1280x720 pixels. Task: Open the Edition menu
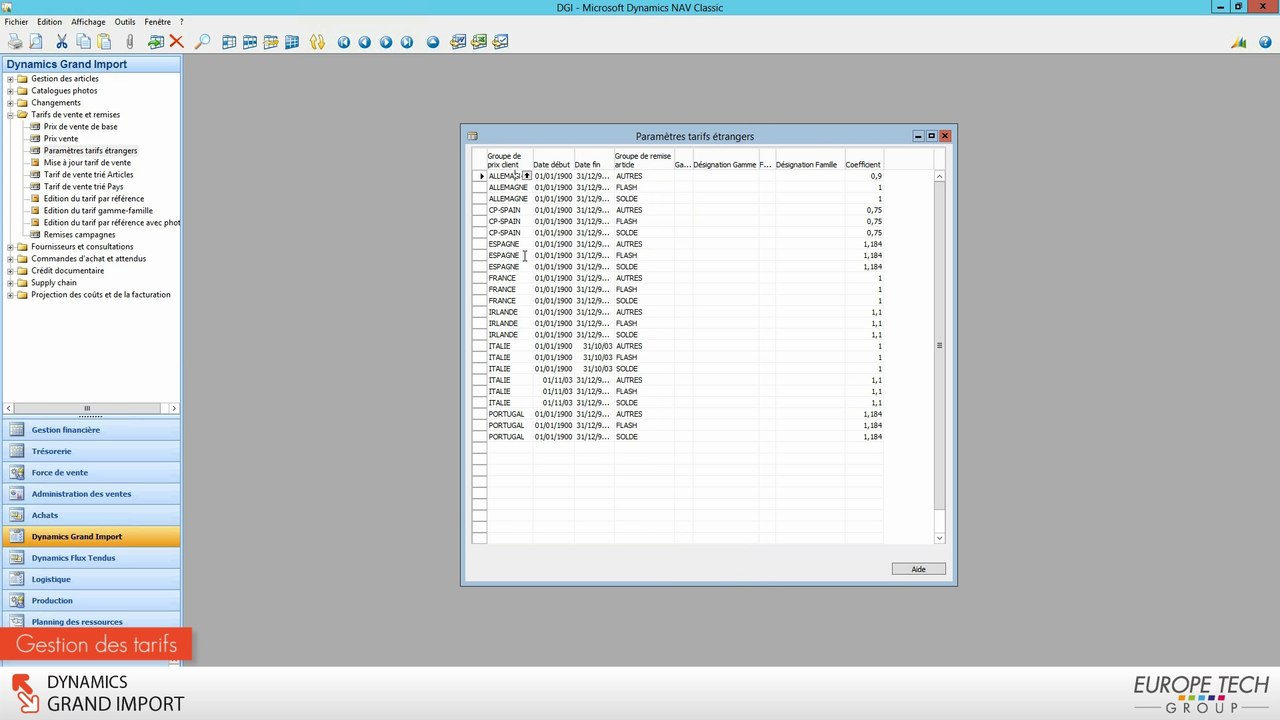(49, 21)
